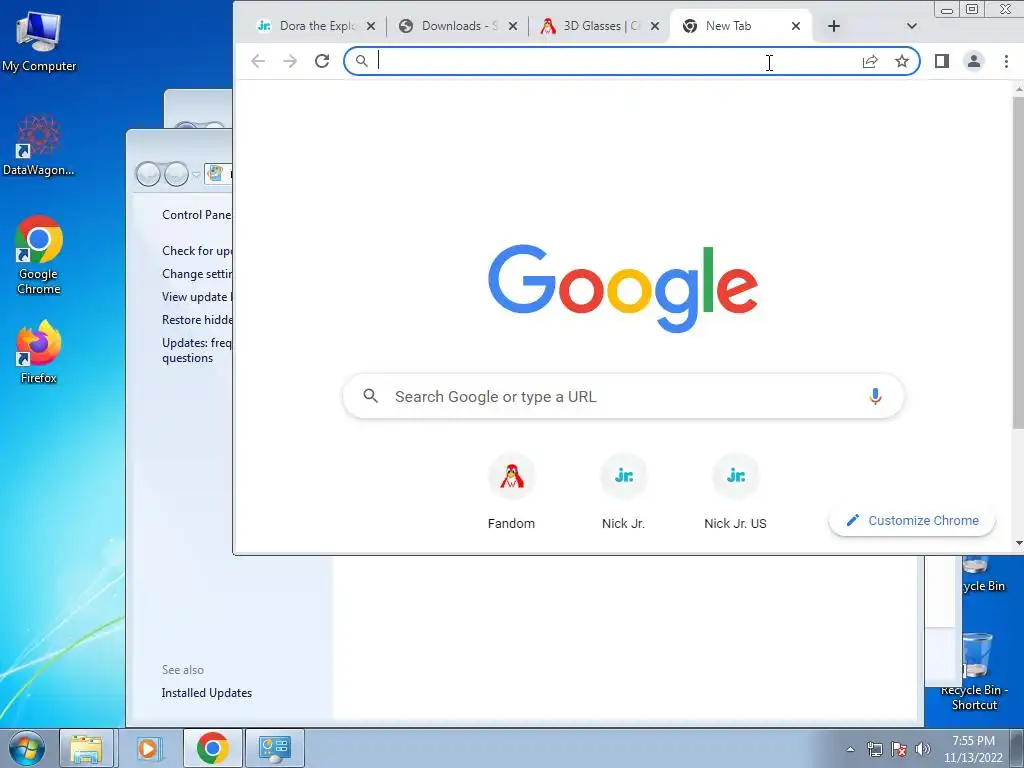Open Windows Explorer from taskbar
This screenshot has height=768, width=1024.
pyautogui.click(x=87, y=748)
